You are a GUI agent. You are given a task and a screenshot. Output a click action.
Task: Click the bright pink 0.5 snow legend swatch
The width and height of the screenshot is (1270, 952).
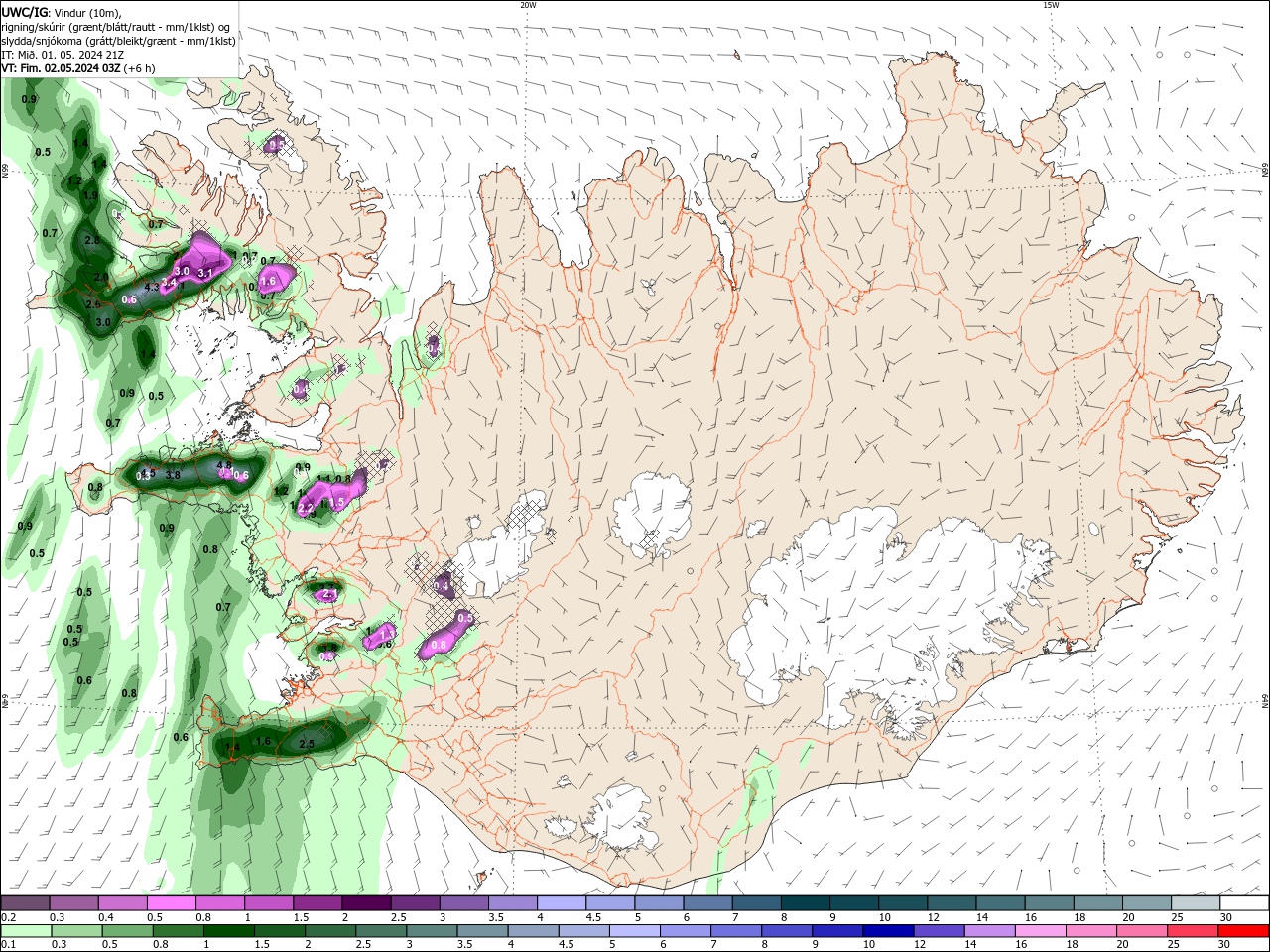point(172,903)
